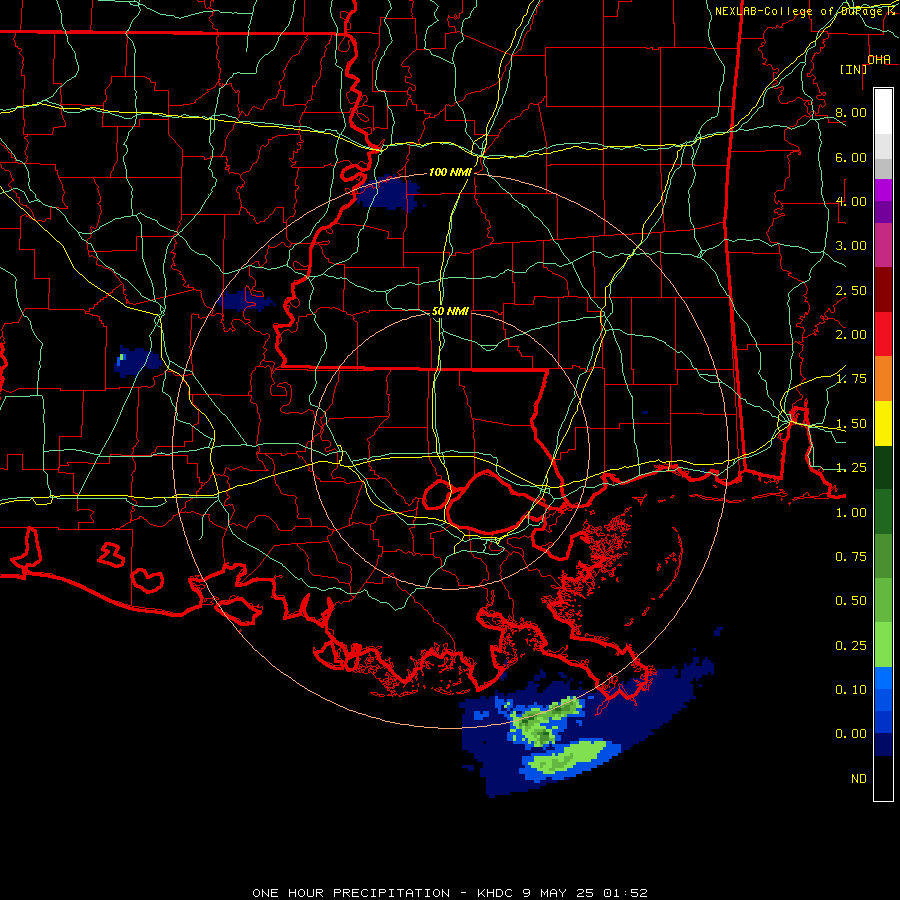Viewport: 900px width, 900px height.
Task: Click the 9 MAY 25 date text
Action: point(559,893)
